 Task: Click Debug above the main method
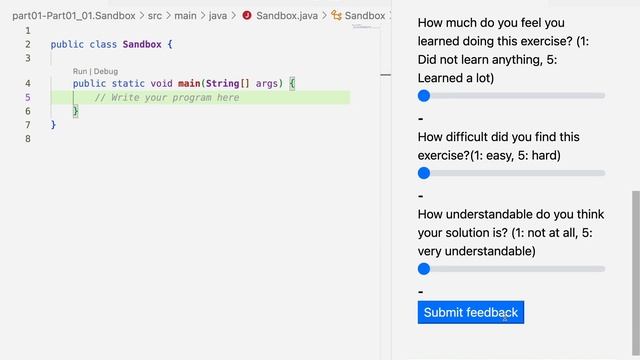pyautogui.click(x=106, y=71)
